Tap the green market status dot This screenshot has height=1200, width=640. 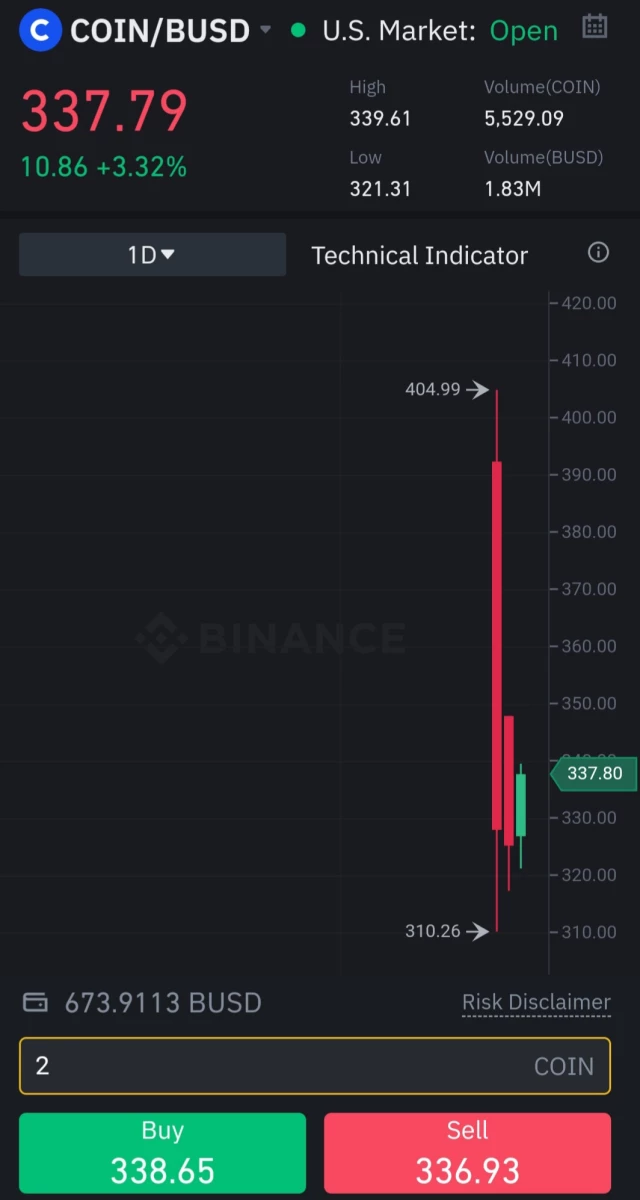click(298, 30)
